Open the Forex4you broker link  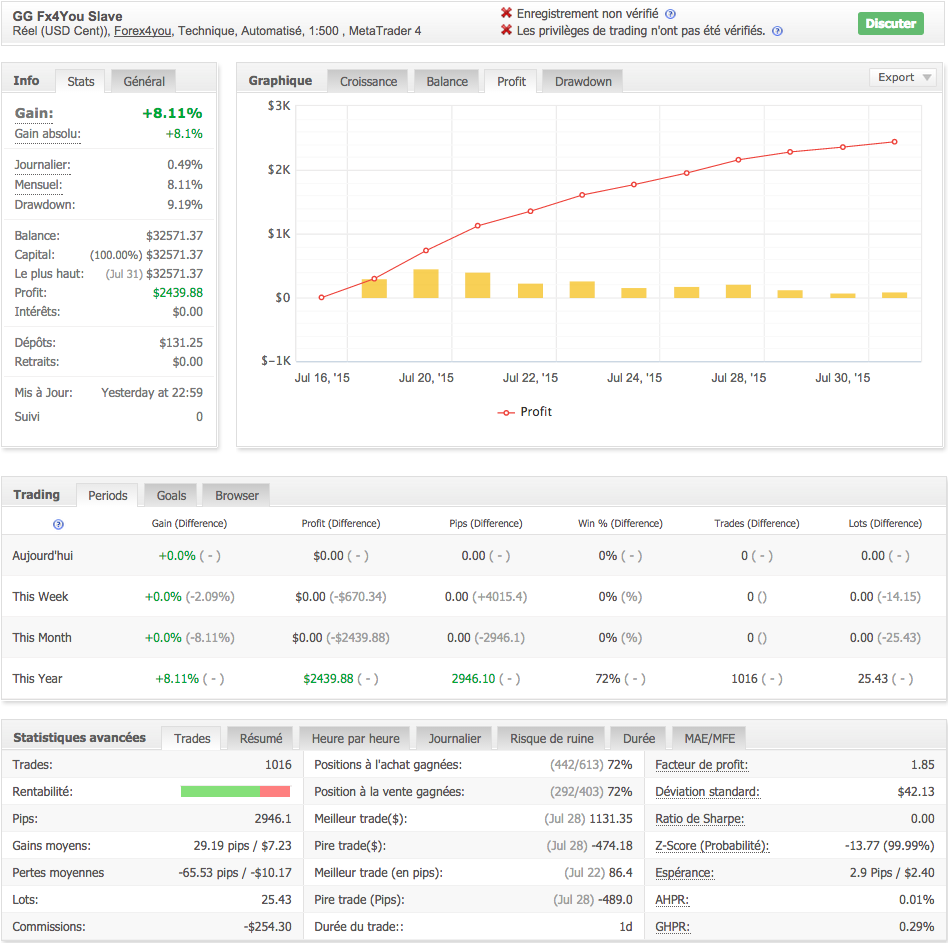142,31
